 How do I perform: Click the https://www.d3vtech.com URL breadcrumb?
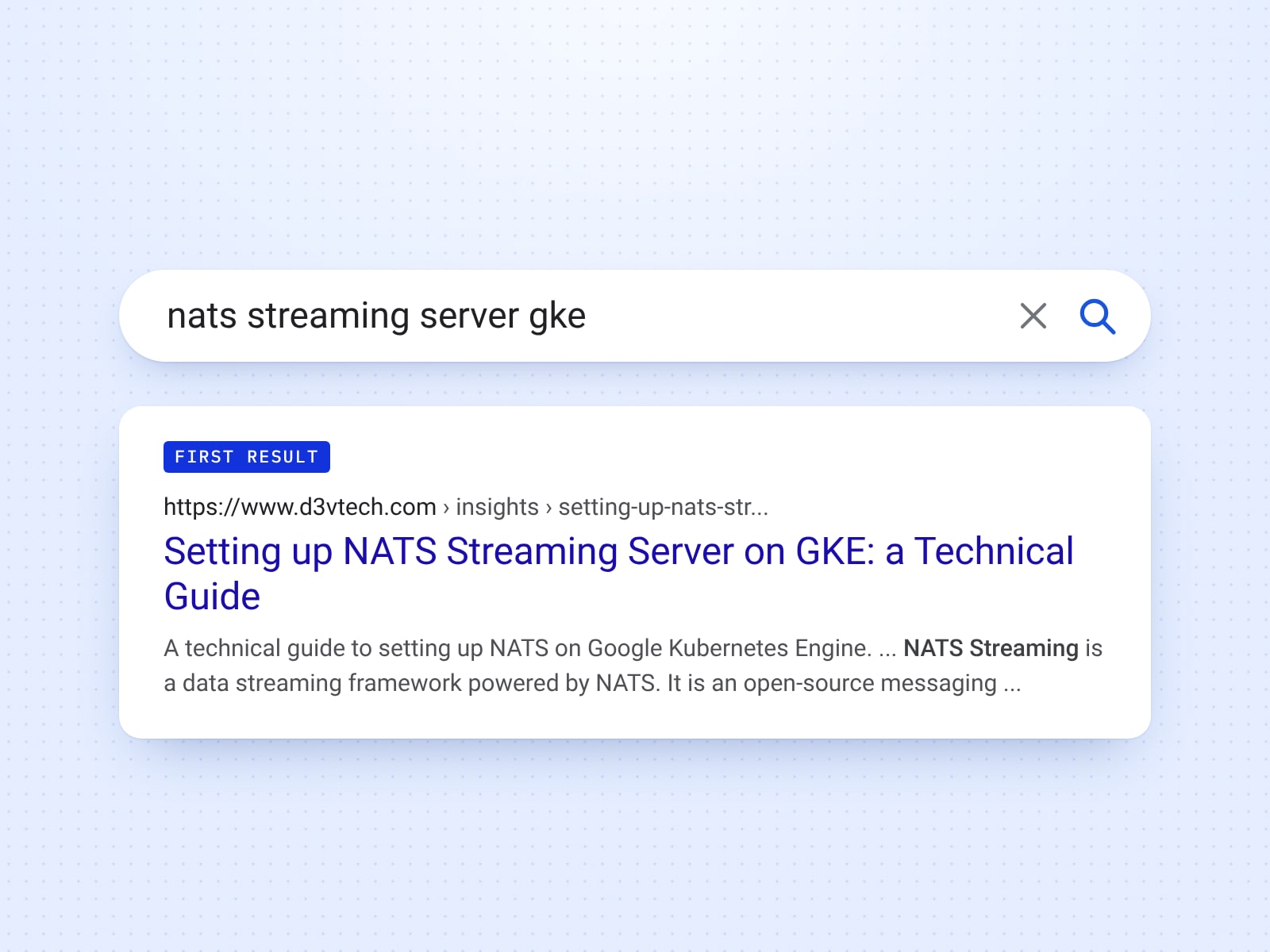pos(300,507)
